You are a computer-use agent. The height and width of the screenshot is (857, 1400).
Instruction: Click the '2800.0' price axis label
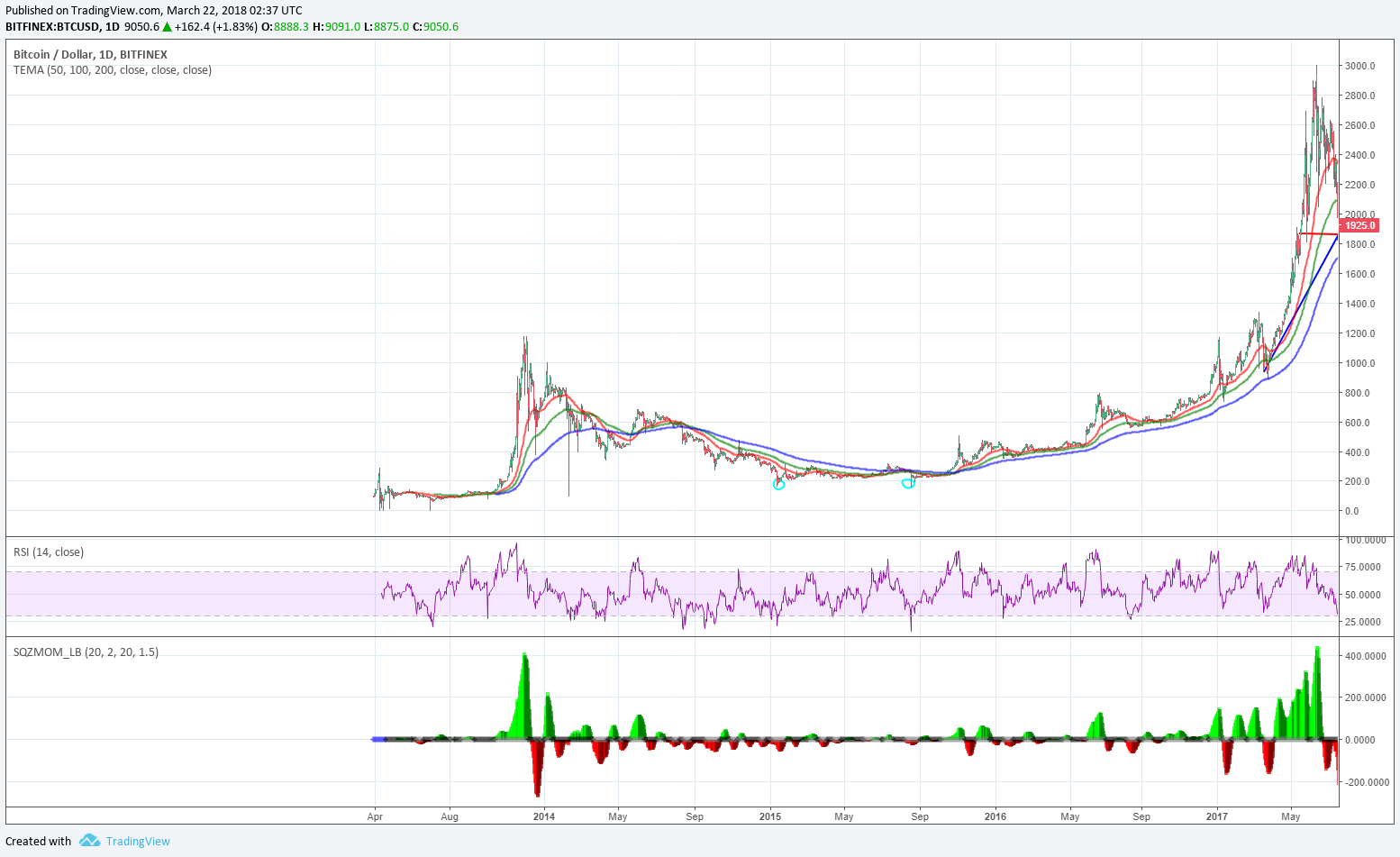tap(1360, 96)
